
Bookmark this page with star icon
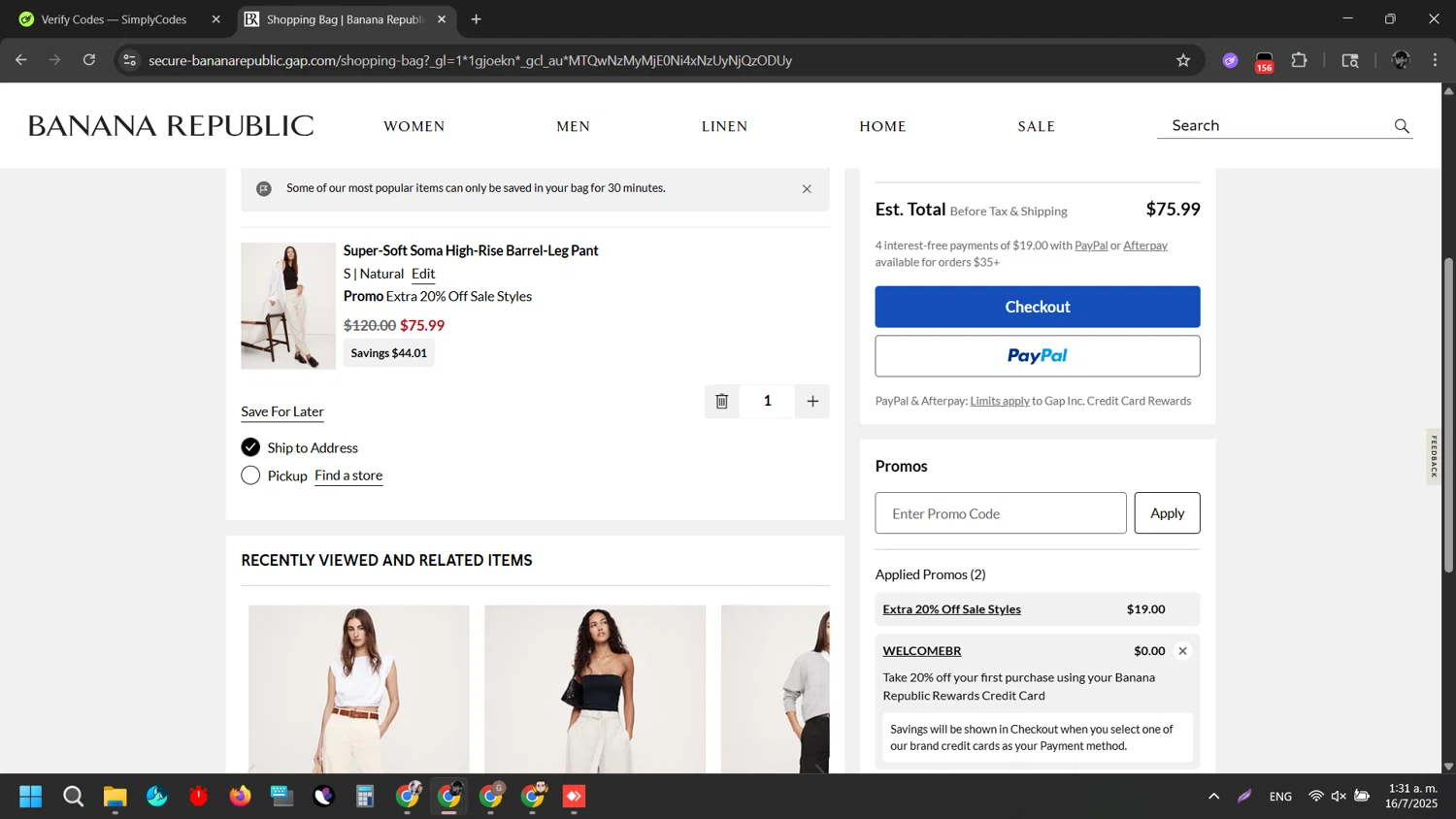[1183, 60]
